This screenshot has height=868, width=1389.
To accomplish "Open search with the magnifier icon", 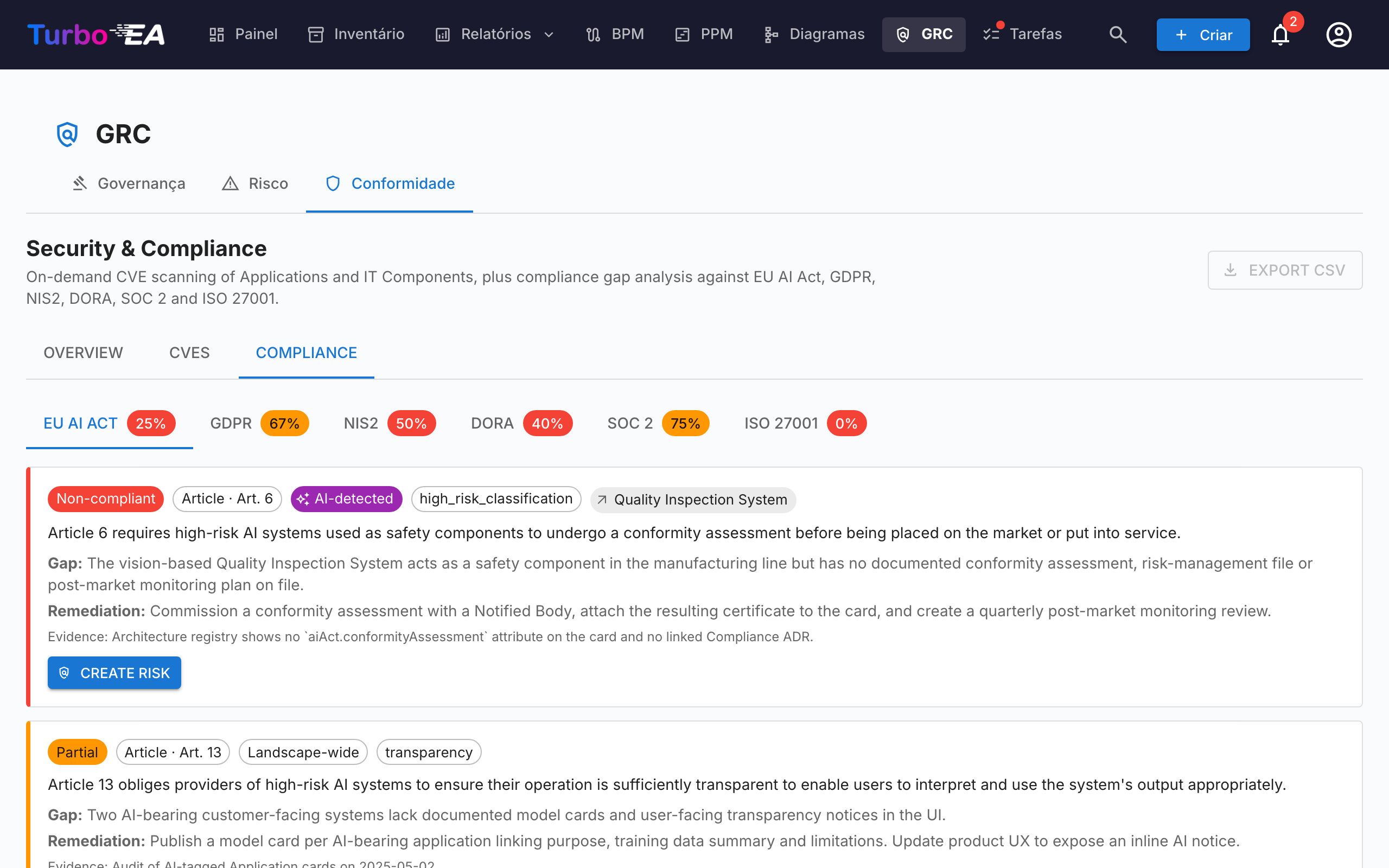I will tap(1118, 34).
